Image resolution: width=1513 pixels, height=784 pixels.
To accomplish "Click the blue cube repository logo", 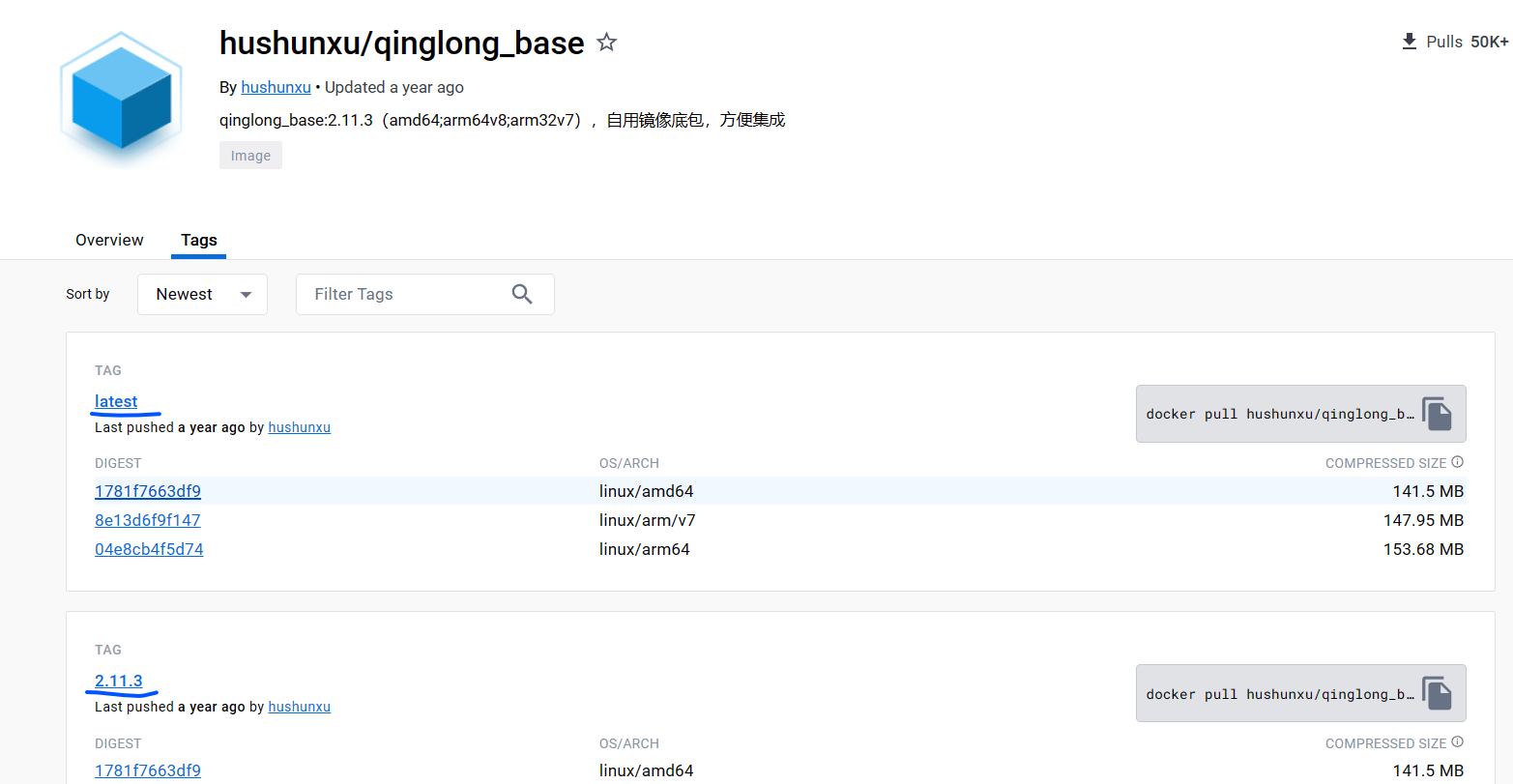I will (121, 97).
